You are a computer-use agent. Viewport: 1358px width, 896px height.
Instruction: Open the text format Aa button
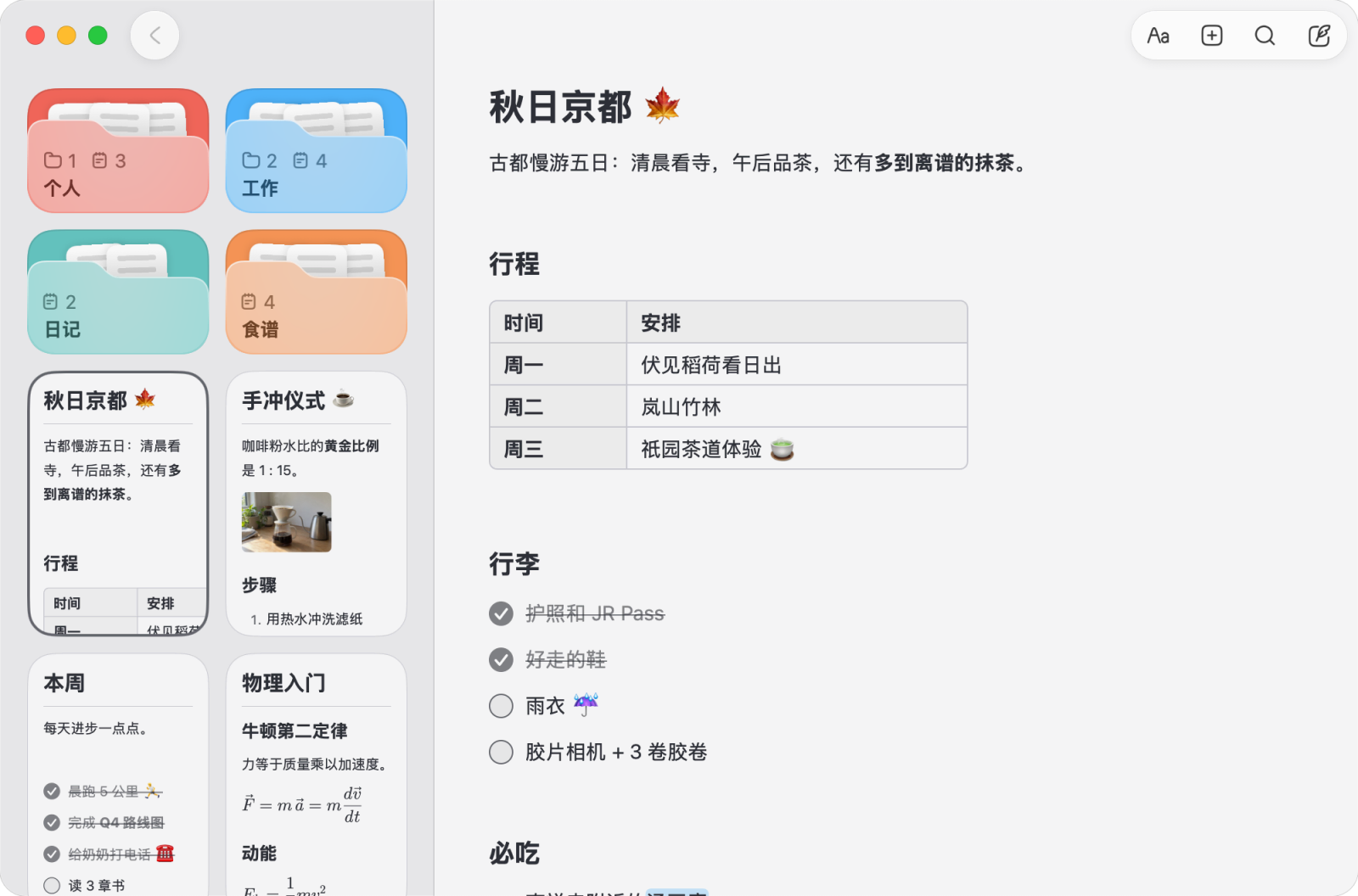click(x=1158, y=36)
